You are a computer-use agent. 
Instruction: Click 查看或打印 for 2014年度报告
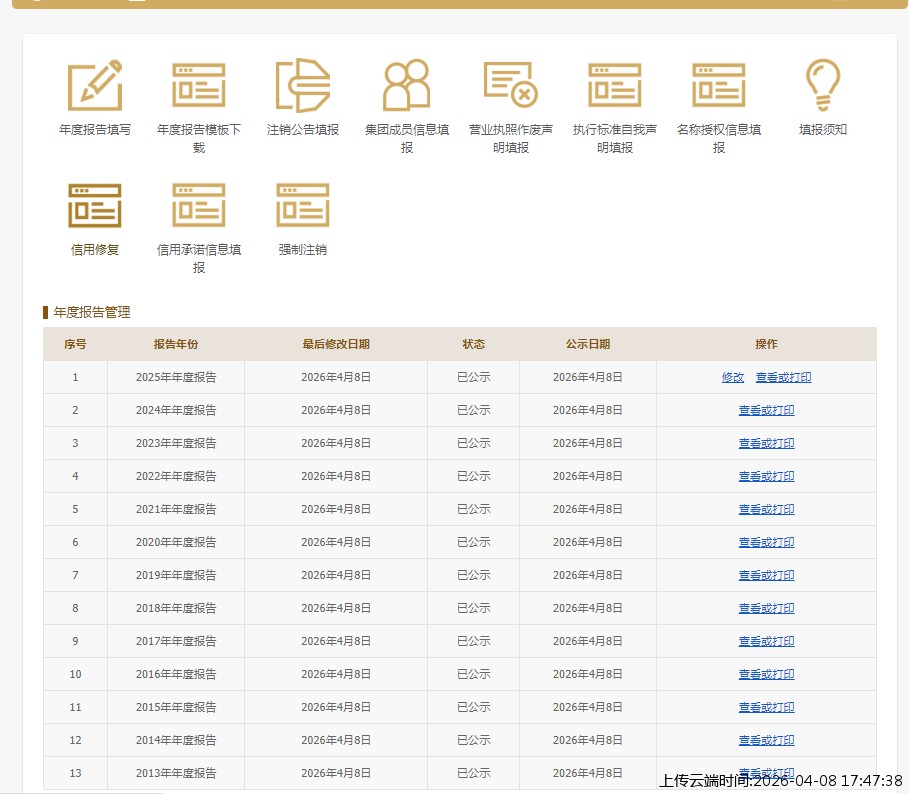tap(766, 741)
